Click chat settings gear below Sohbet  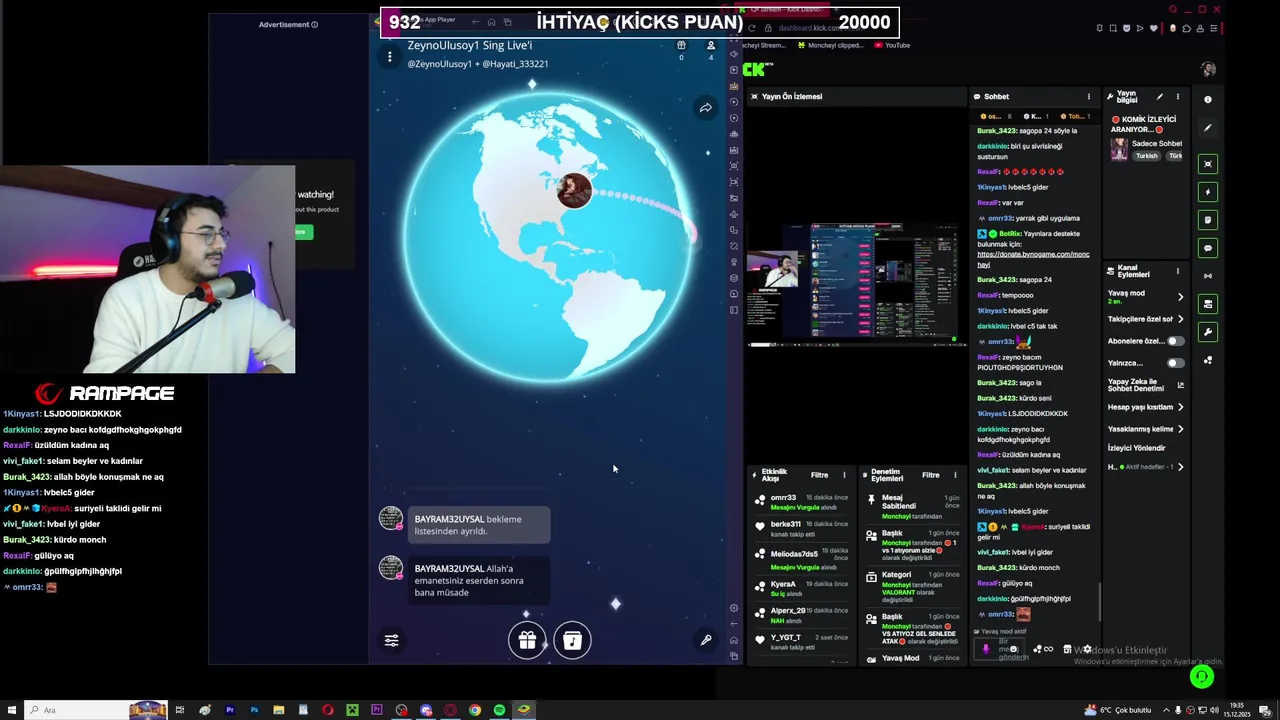point(1087,649)
